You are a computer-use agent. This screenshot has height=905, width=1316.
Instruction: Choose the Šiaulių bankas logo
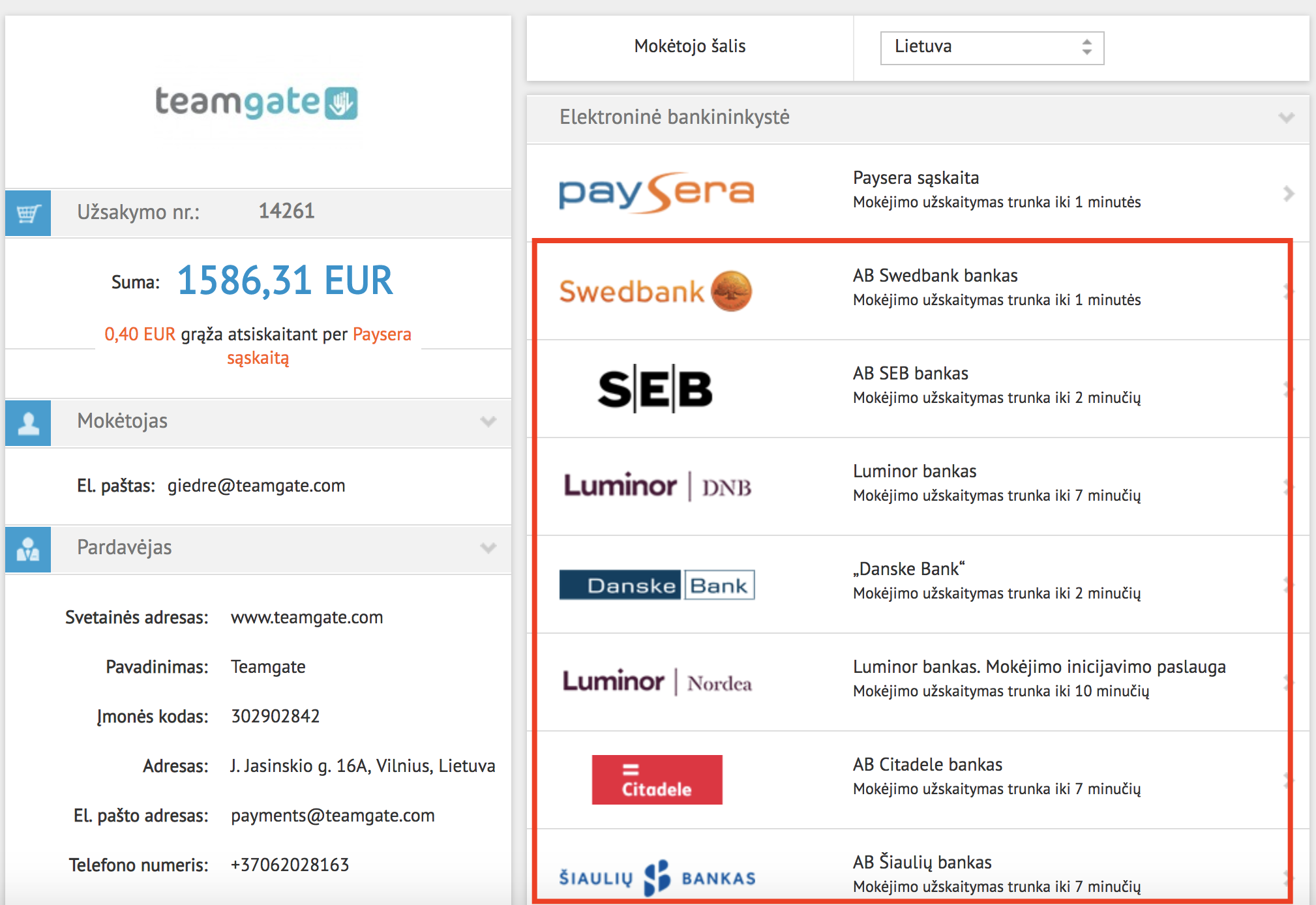(x=657, y=878)
